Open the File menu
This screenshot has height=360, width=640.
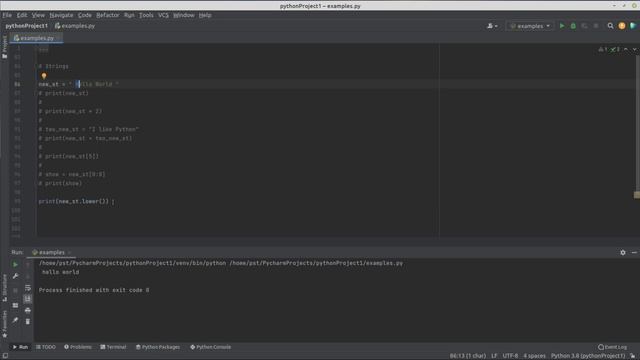pos(7,15)
